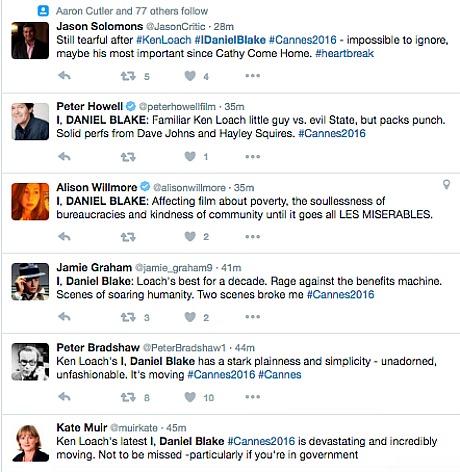The height and width of the screenshot is (472, 460).
Task: Like Jamie Graham's tweet
Action: 190,317
